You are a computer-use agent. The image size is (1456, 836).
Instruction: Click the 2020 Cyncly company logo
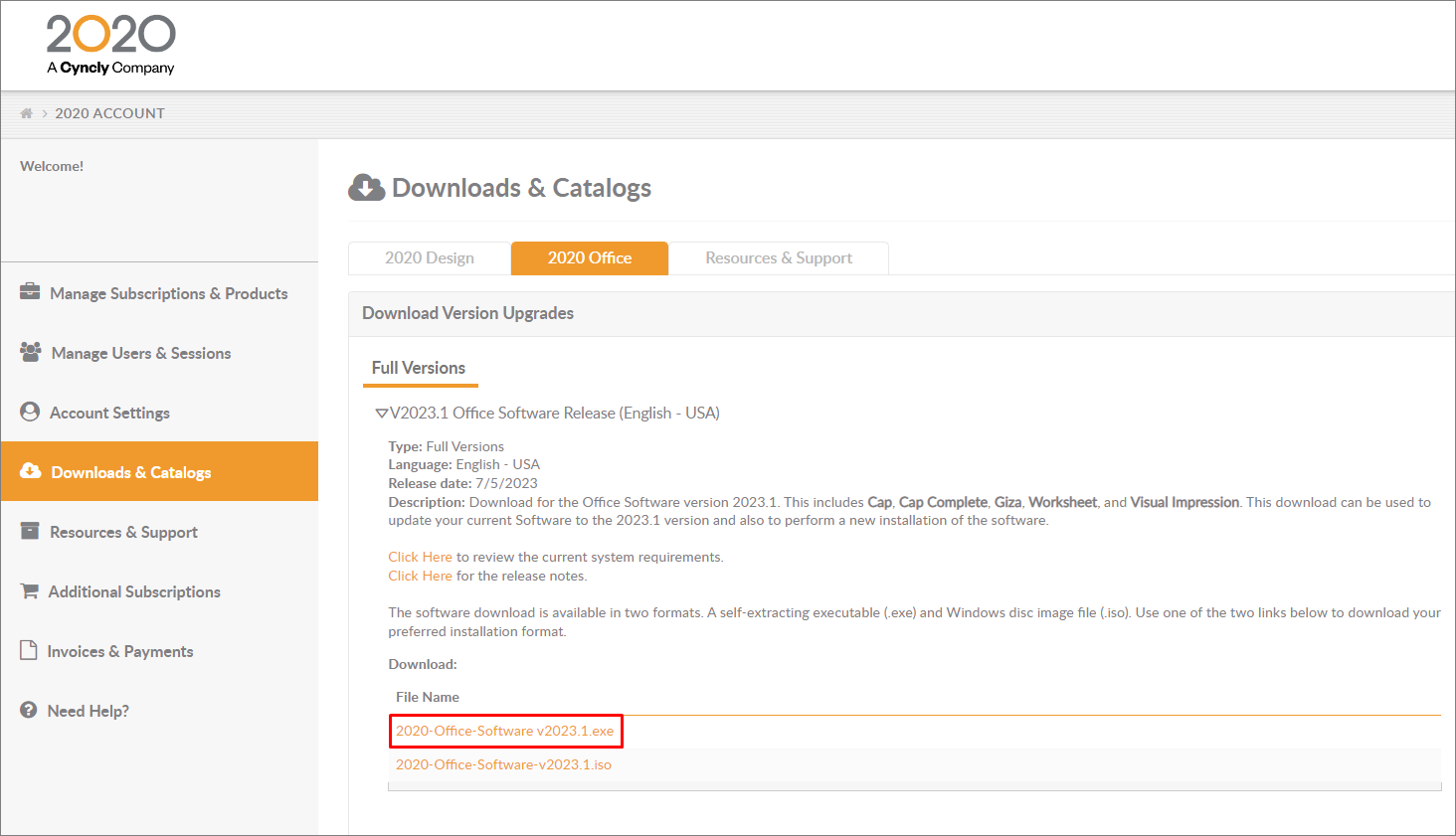click(x=111, y=46)
